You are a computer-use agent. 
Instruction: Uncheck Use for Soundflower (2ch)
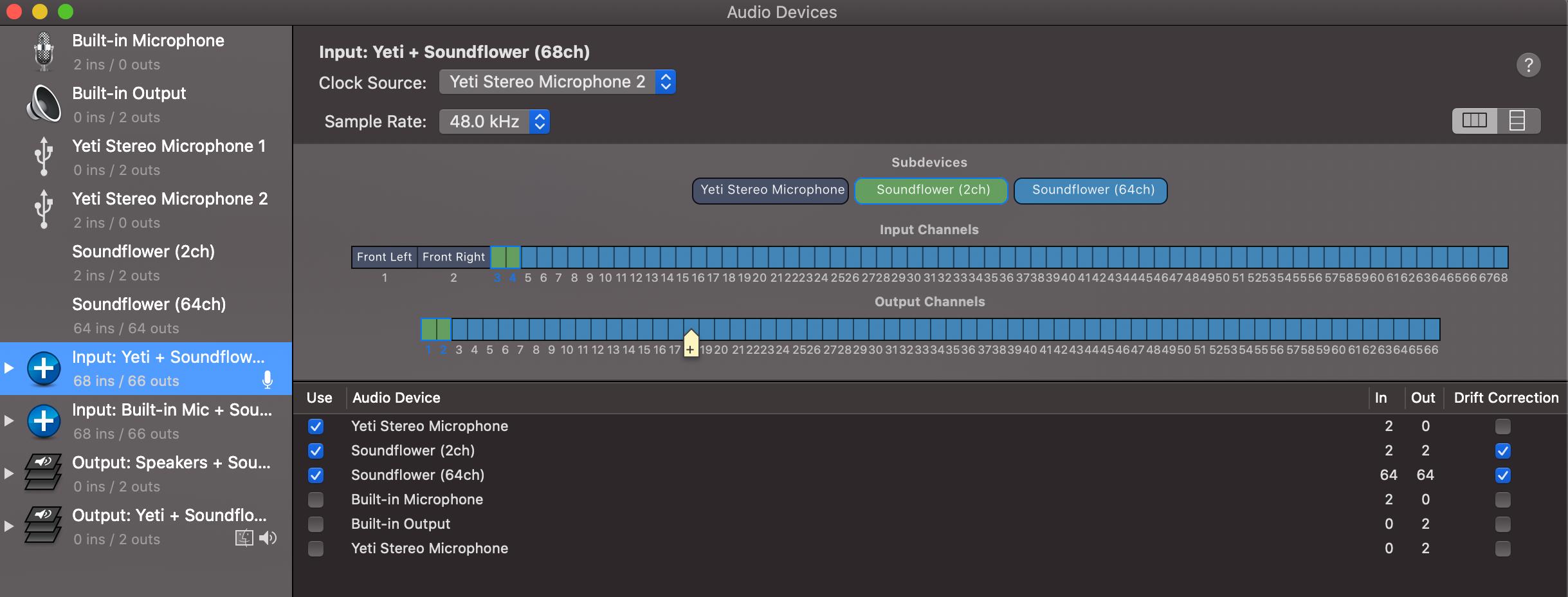click(x=316, y=451)
